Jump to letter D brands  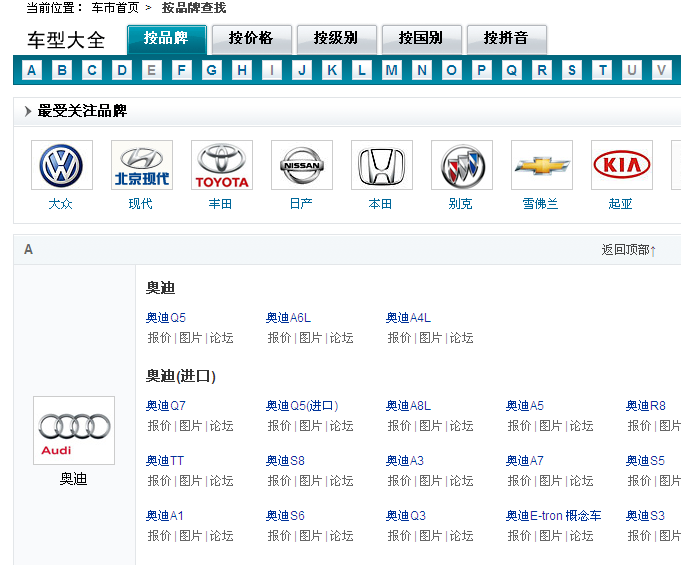(x=122, y=70)
